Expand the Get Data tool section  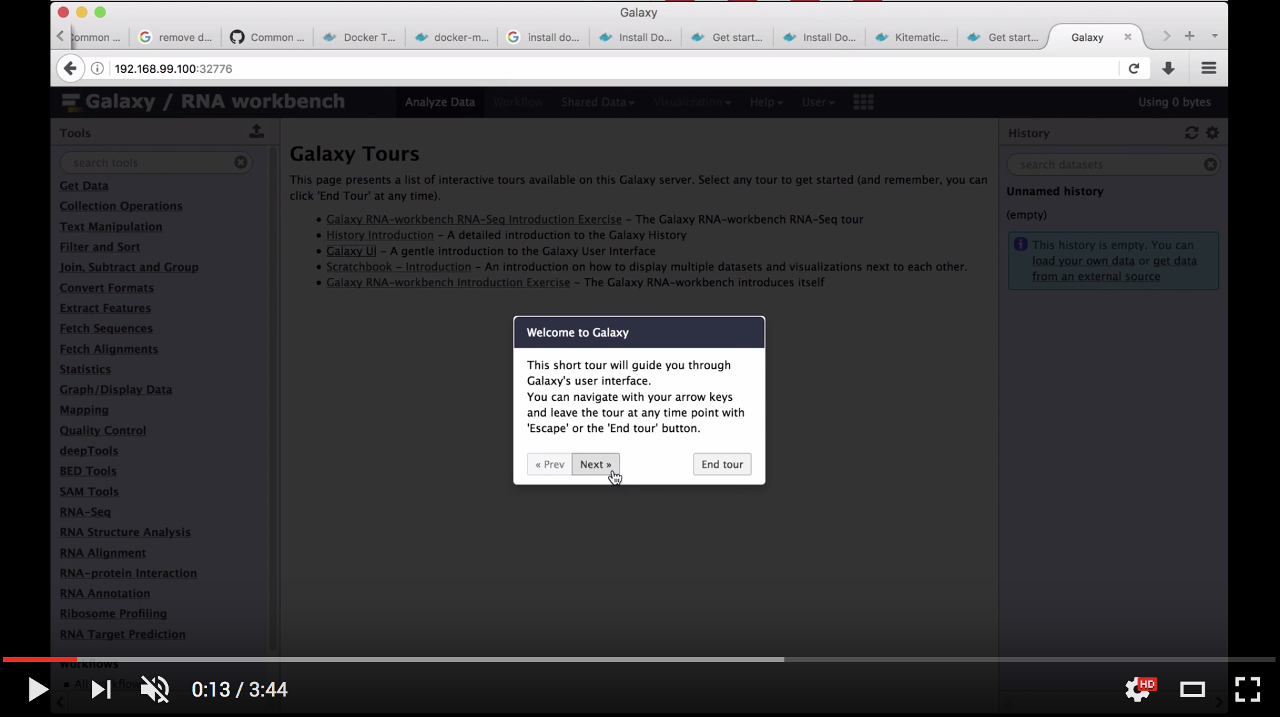click(x=84, y=185)
